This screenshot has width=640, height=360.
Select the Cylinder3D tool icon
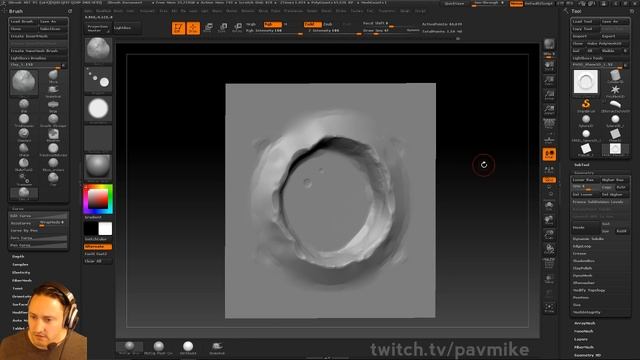(615, 76)
